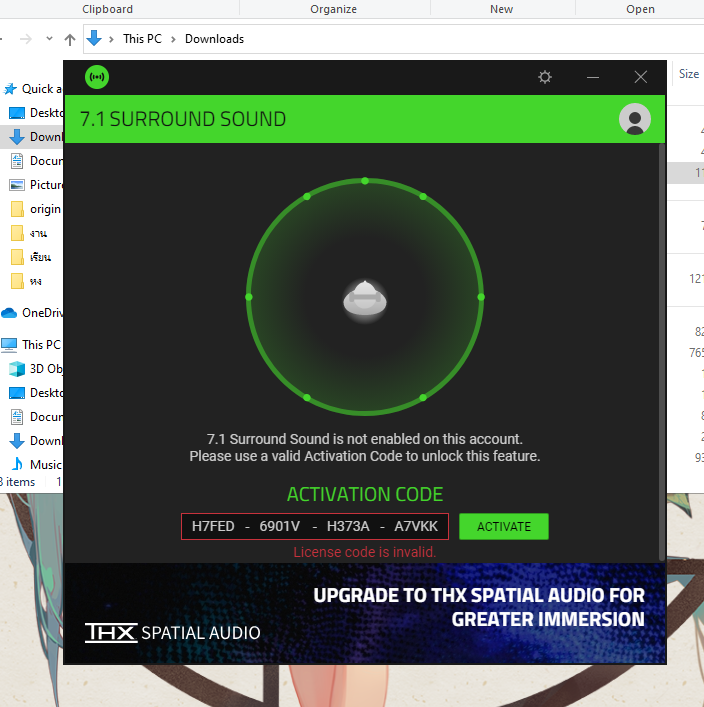
Task: Select the rear left speaker dot
Action: click(307, 398)
